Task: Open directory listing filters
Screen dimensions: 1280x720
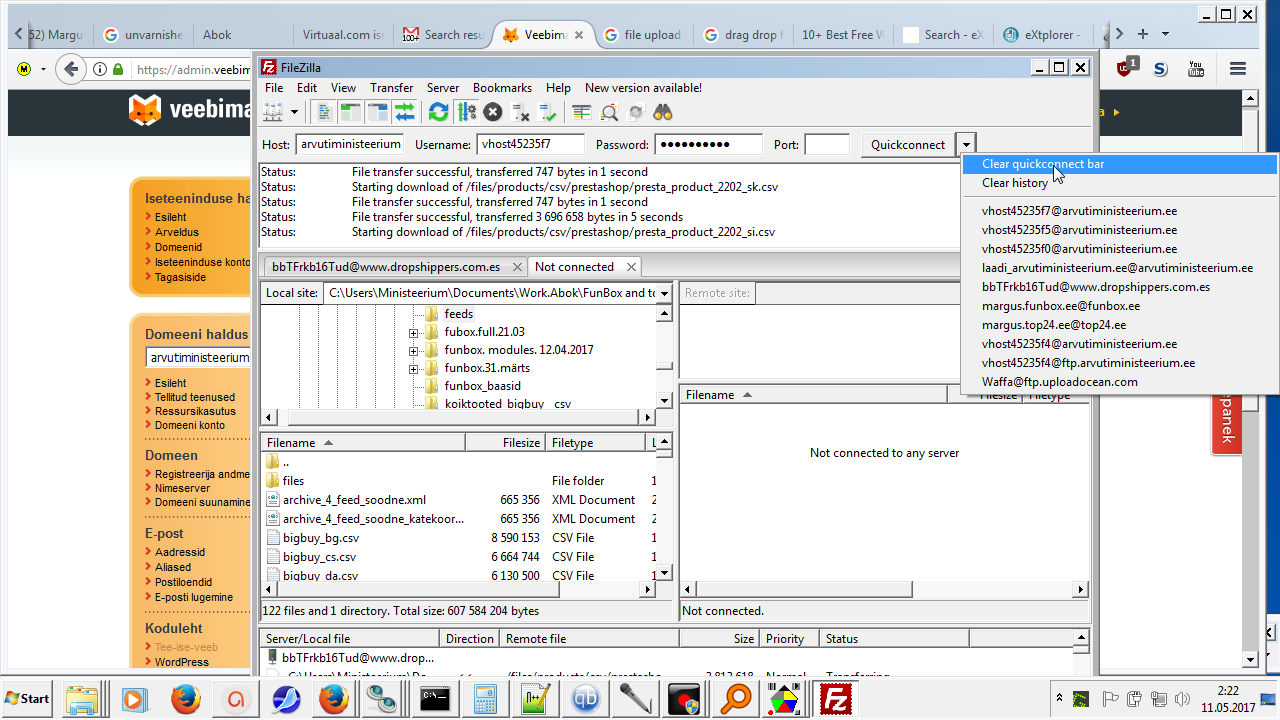Action: tap(582, 112)
